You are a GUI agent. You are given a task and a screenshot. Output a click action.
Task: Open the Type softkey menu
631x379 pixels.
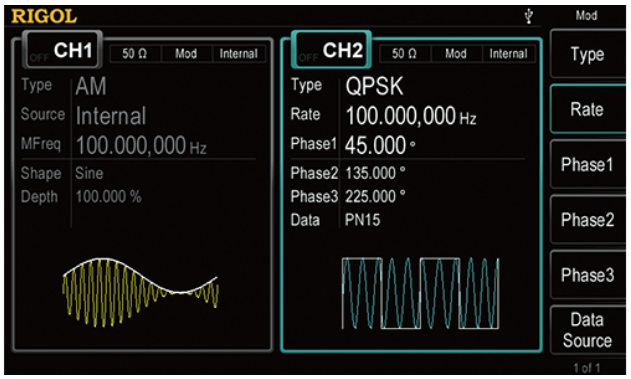tap(588, 54)
